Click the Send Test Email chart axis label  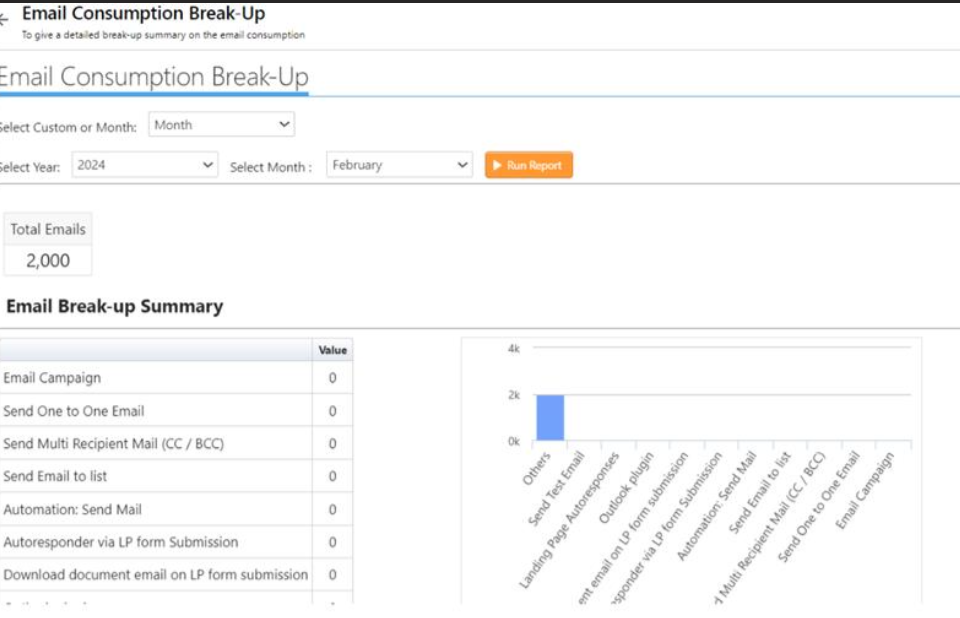559,485
